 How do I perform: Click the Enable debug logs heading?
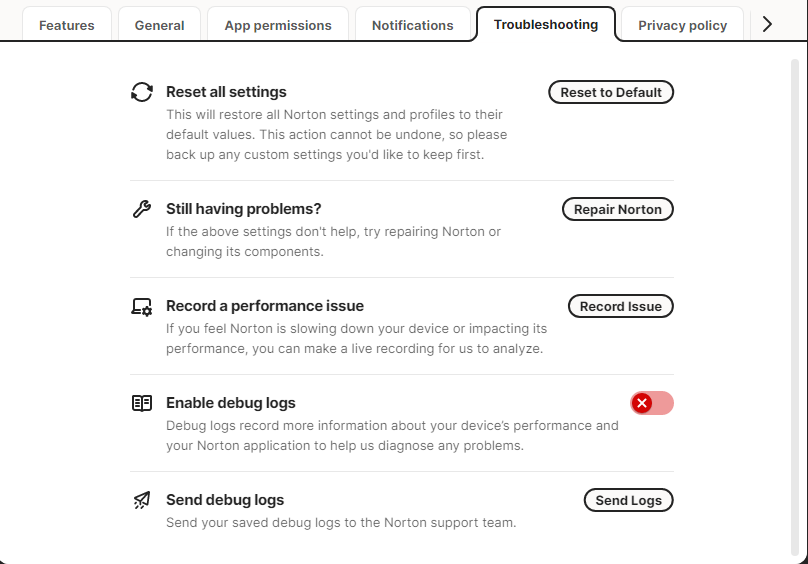[x=231, y=403]
